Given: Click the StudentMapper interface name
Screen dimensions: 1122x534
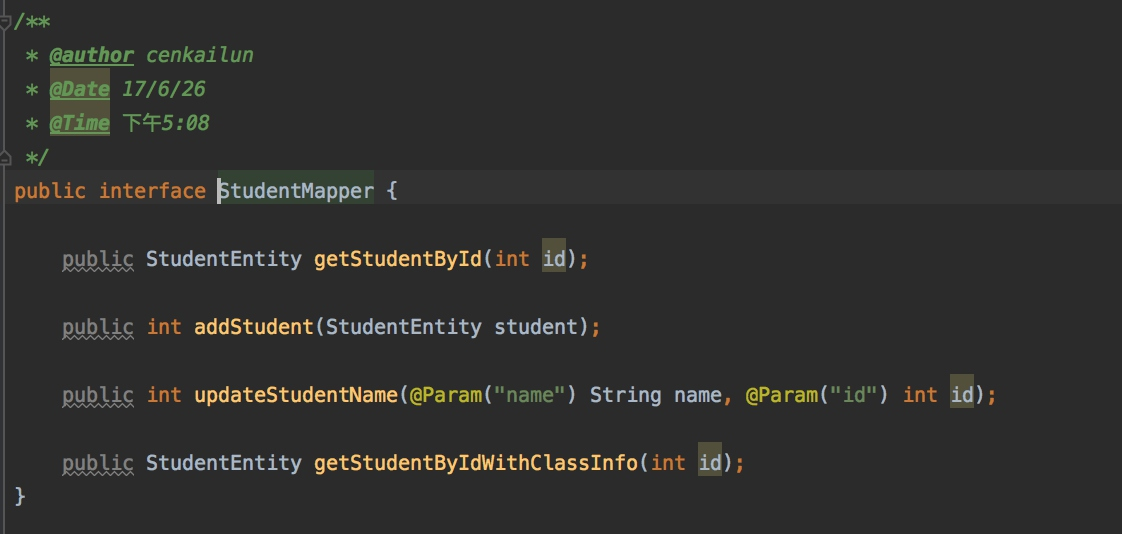Looking at the screenshot, I should [x=296, y=191].
